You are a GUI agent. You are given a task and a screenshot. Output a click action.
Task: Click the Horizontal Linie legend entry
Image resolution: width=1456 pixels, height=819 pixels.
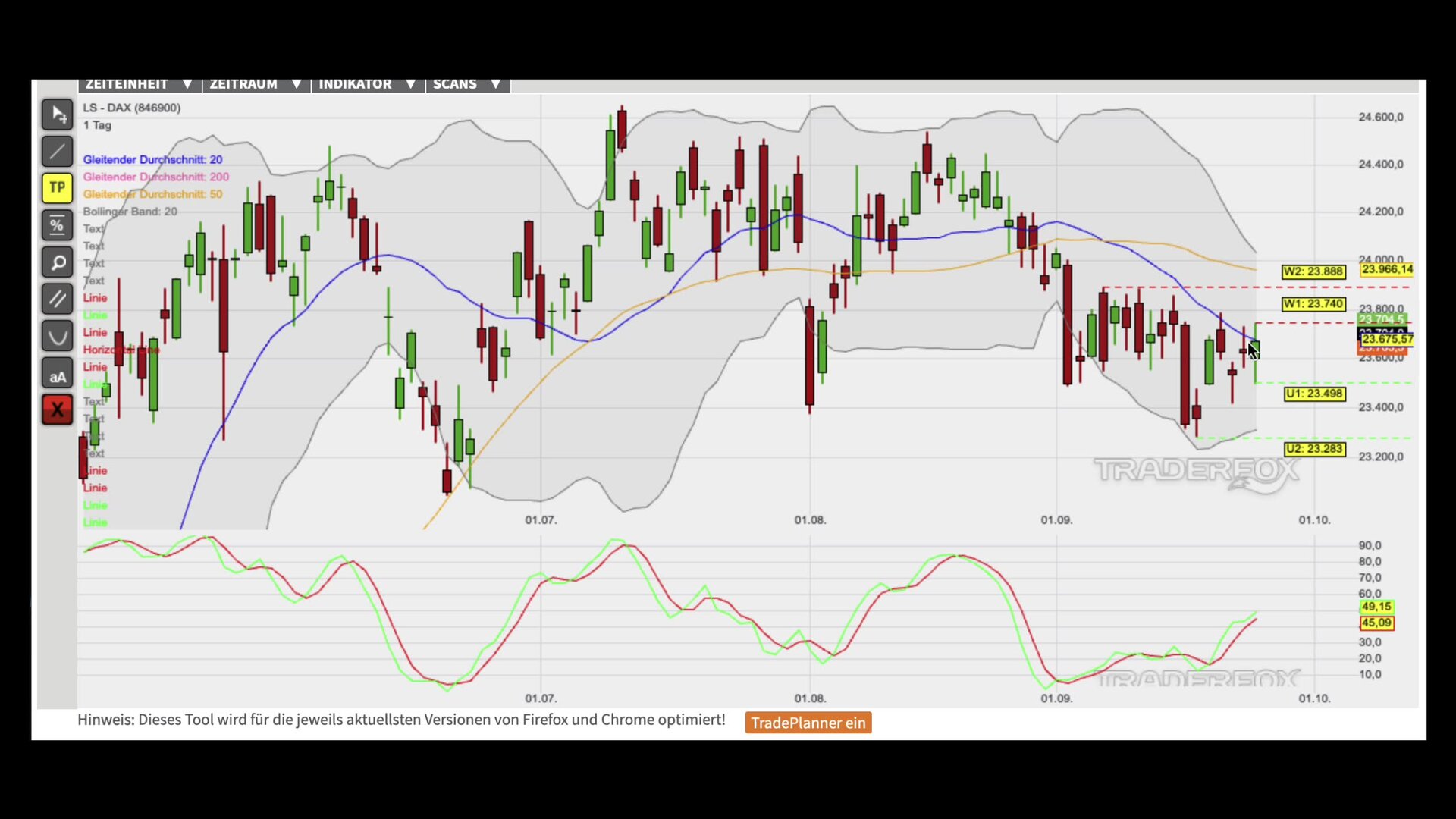coord(121,350)
